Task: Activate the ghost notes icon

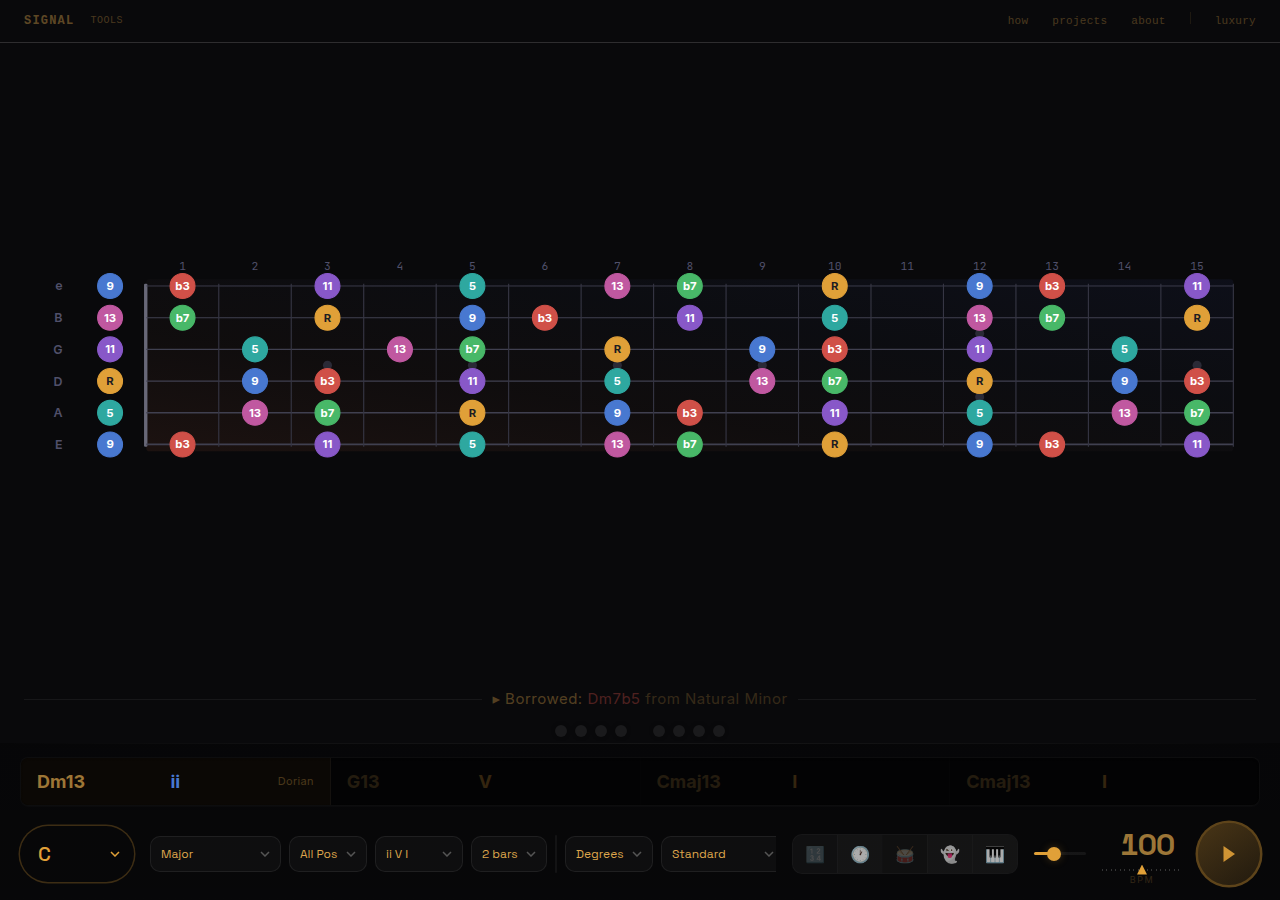Action: click(x=949, y=854)
